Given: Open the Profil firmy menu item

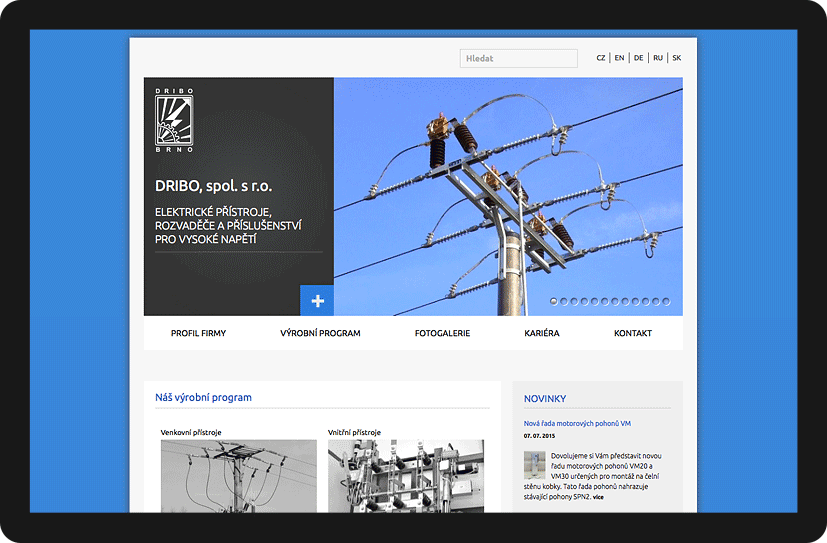Looking at the screenshot, I should pyautogui.click(x=198, y=333).
